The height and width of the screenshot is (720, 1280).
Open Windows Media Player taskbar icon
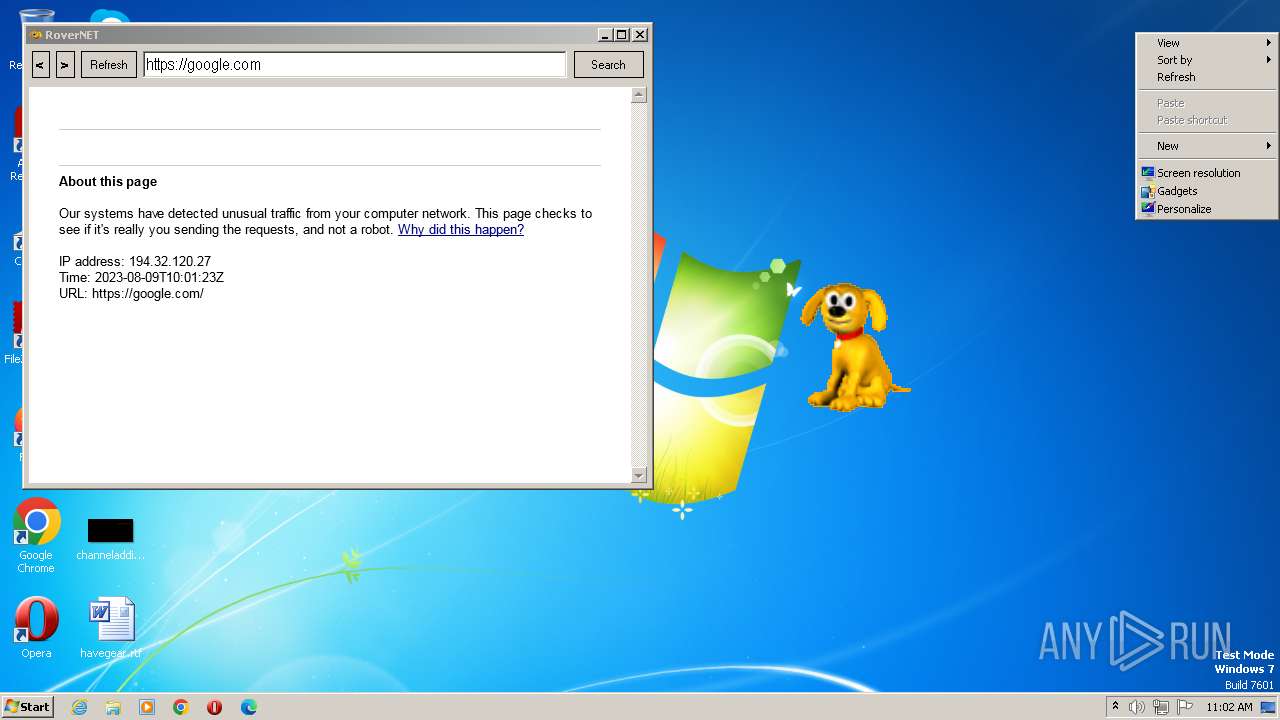pos(147,707)
